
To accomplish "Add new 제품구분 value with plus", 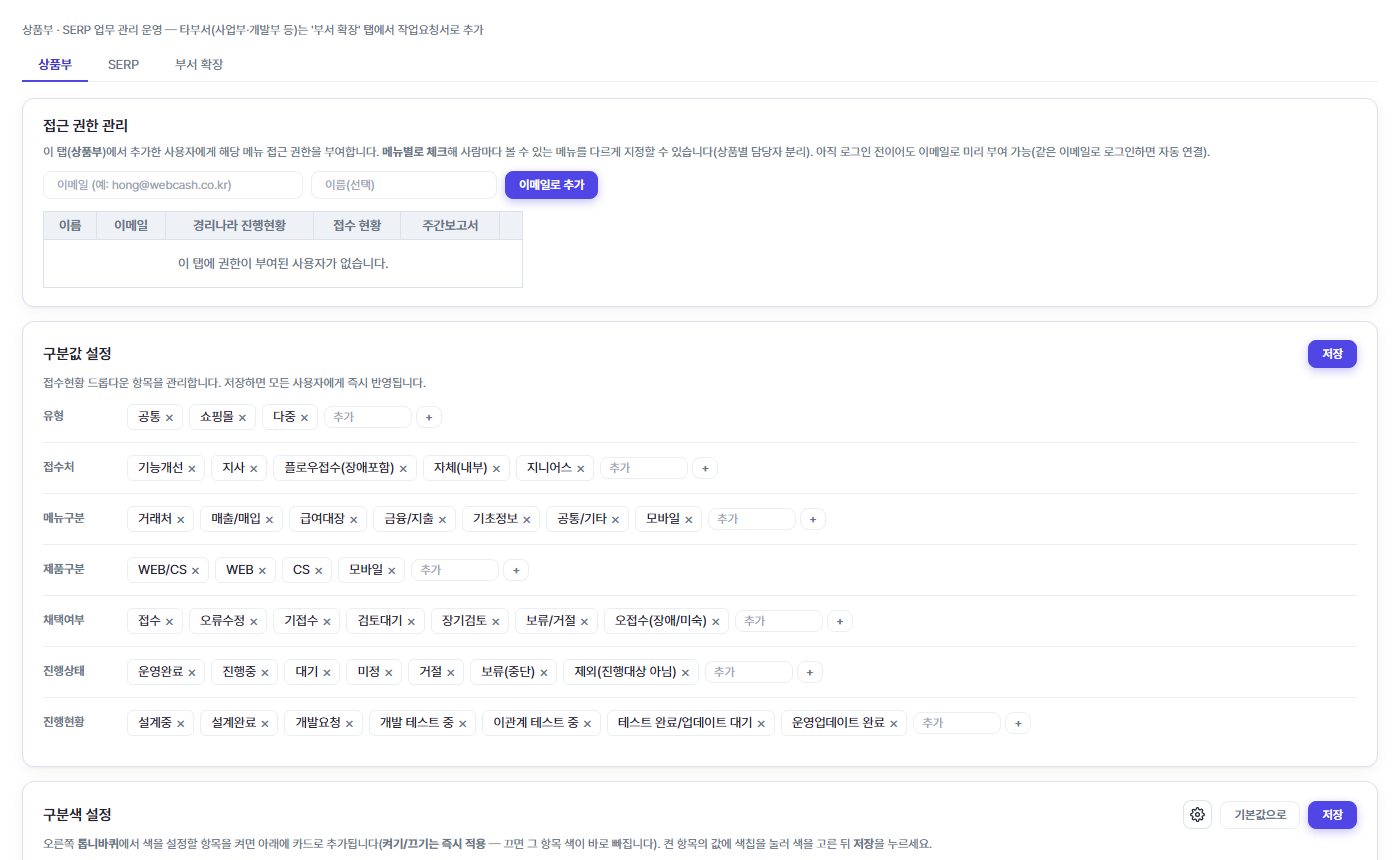I will (x=516, y=570).
